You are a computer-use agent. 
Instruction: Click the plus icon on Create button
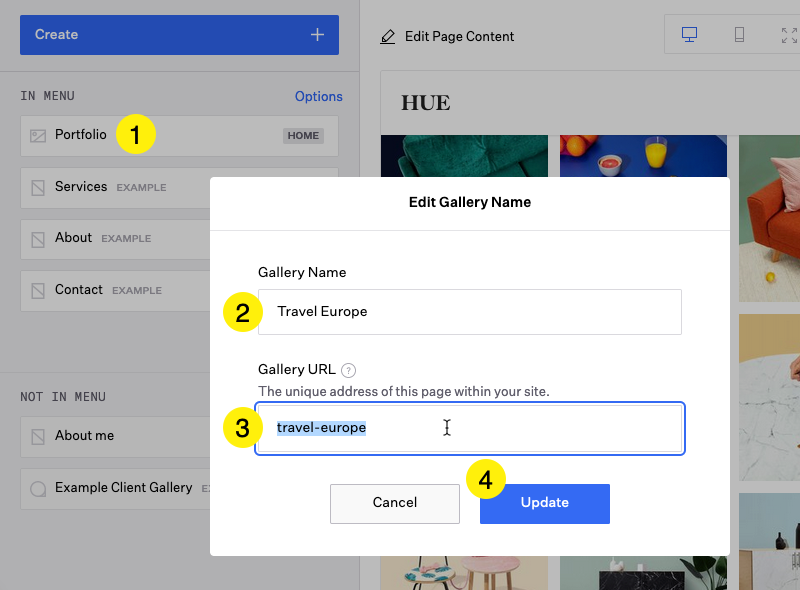[x=317, y=34]
